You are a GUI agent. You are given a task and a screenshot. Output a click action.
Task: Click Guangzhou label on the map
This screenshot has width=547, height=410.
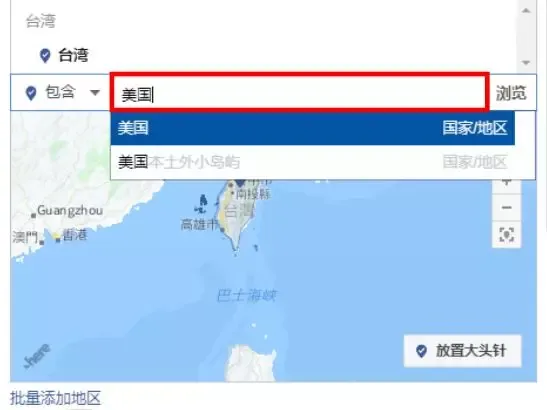tap(70, 210)
